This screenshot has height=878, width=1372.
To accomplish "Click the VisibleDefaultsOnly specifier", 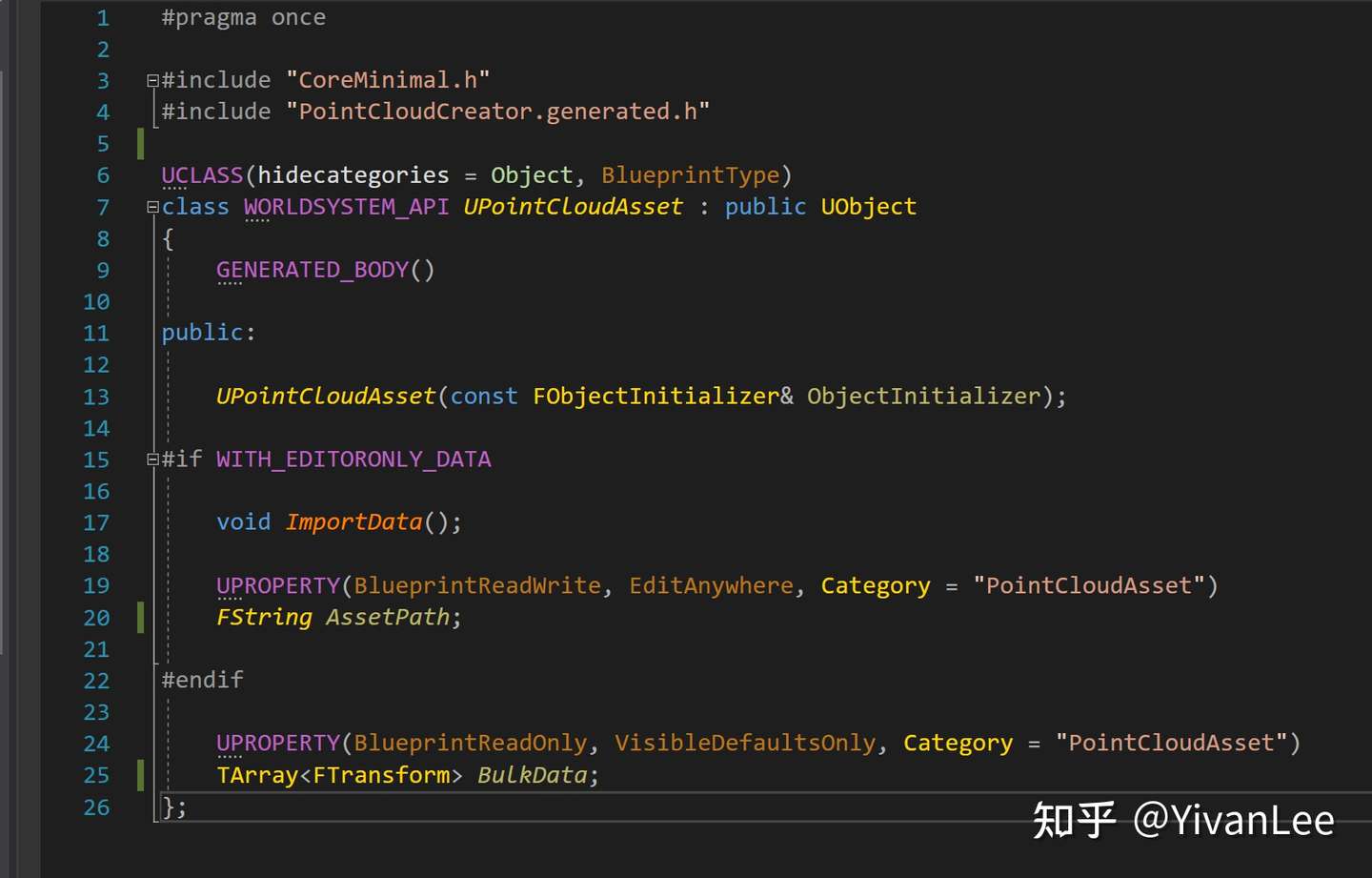I will pos(745,743).
